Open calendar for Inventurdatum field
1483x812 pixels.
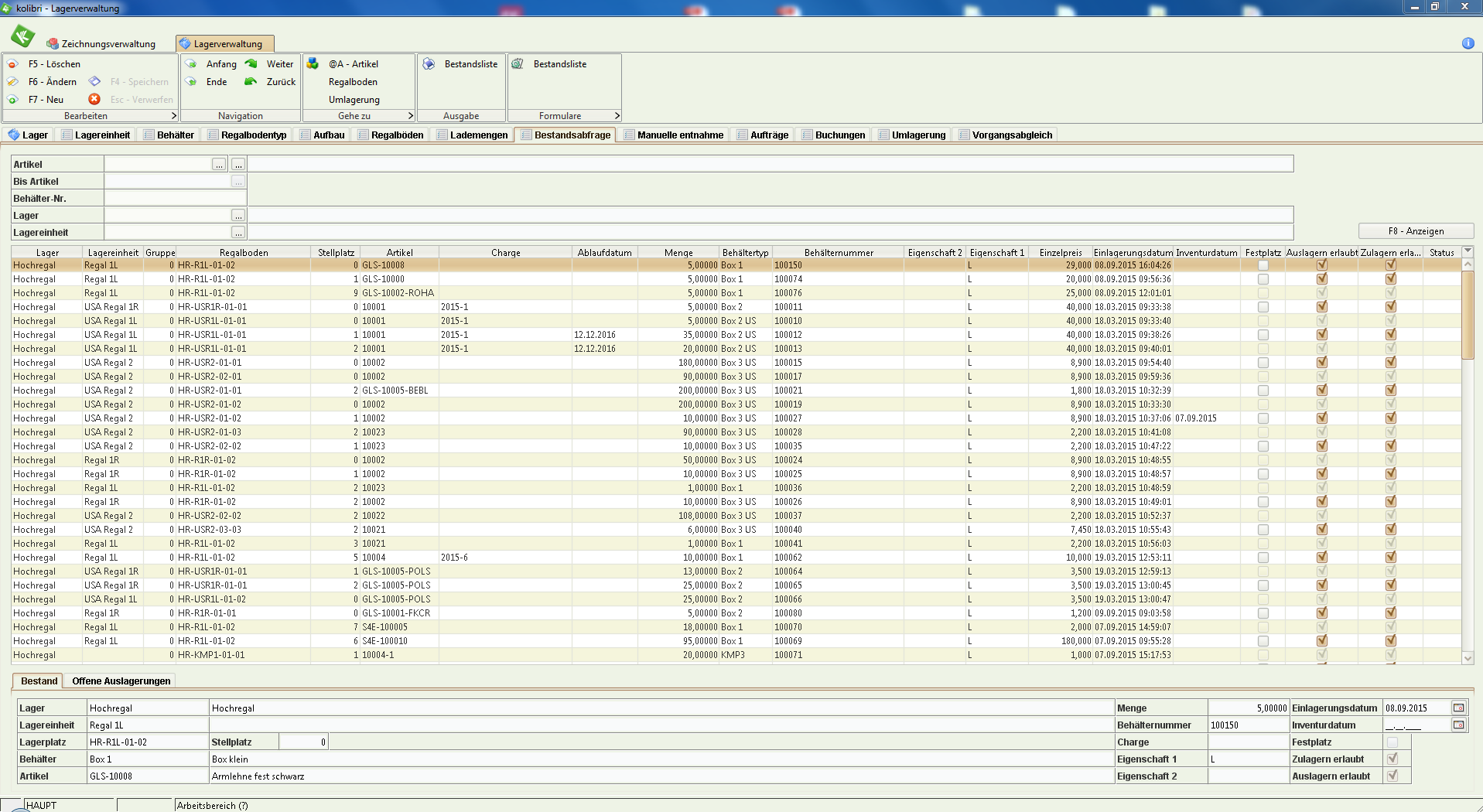[1458, 725]
